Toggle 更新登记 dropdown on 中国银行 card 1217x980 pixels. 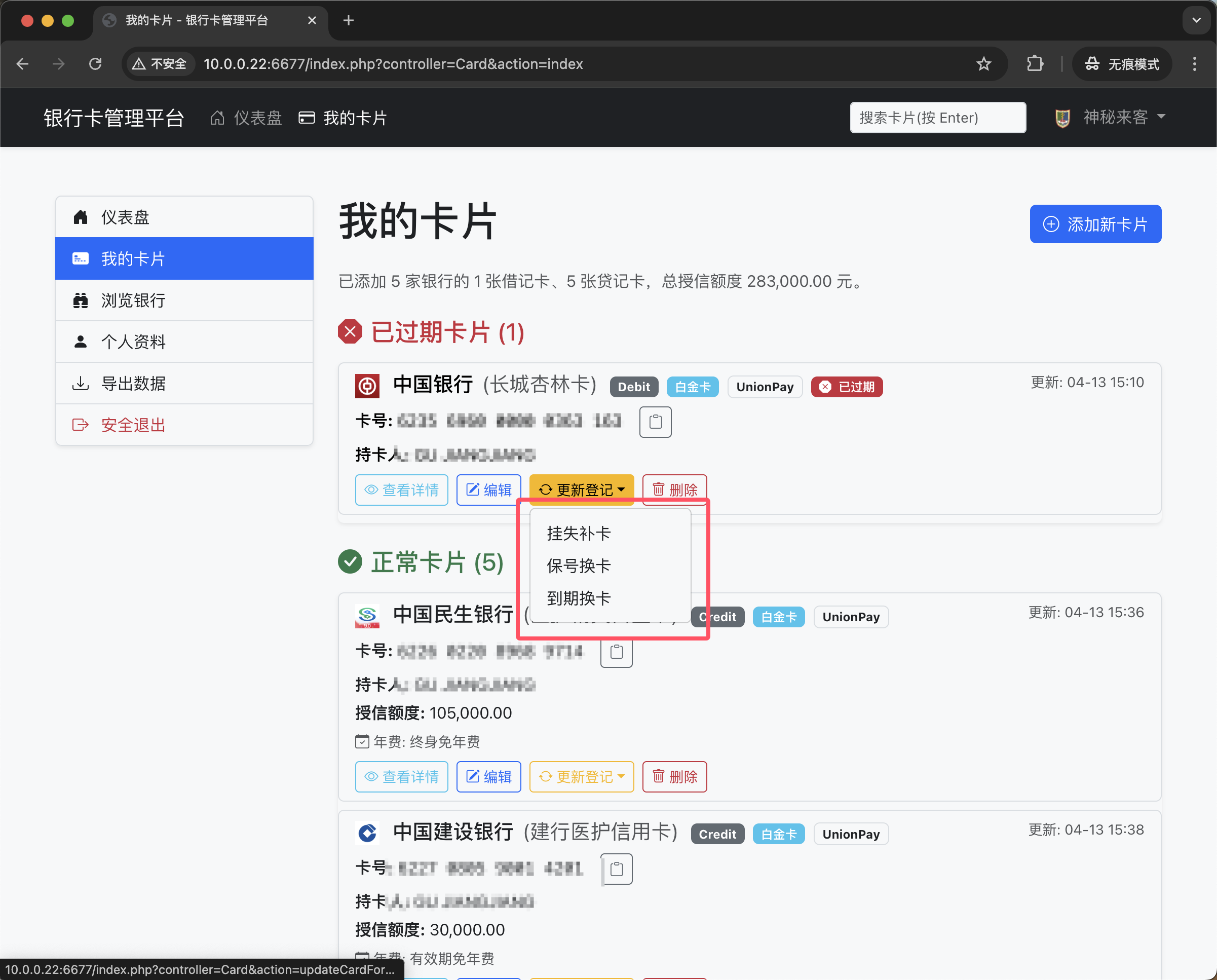point(582,489)
